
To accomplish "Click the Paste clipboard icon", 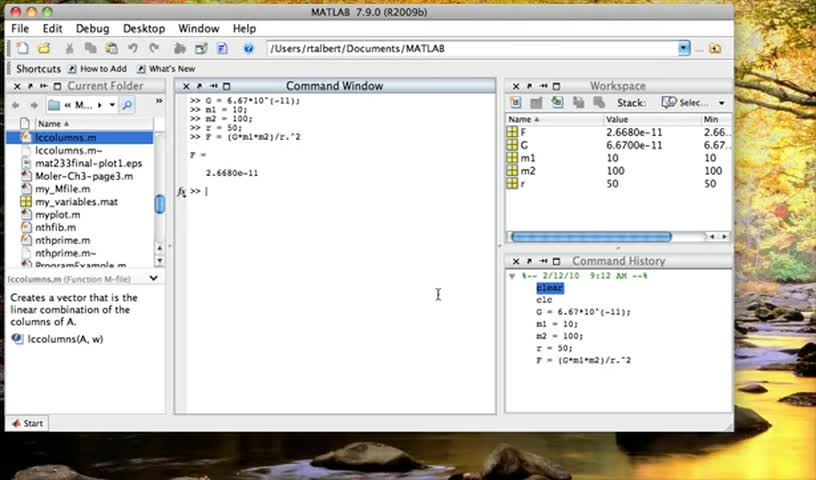I will click(111, 48).
